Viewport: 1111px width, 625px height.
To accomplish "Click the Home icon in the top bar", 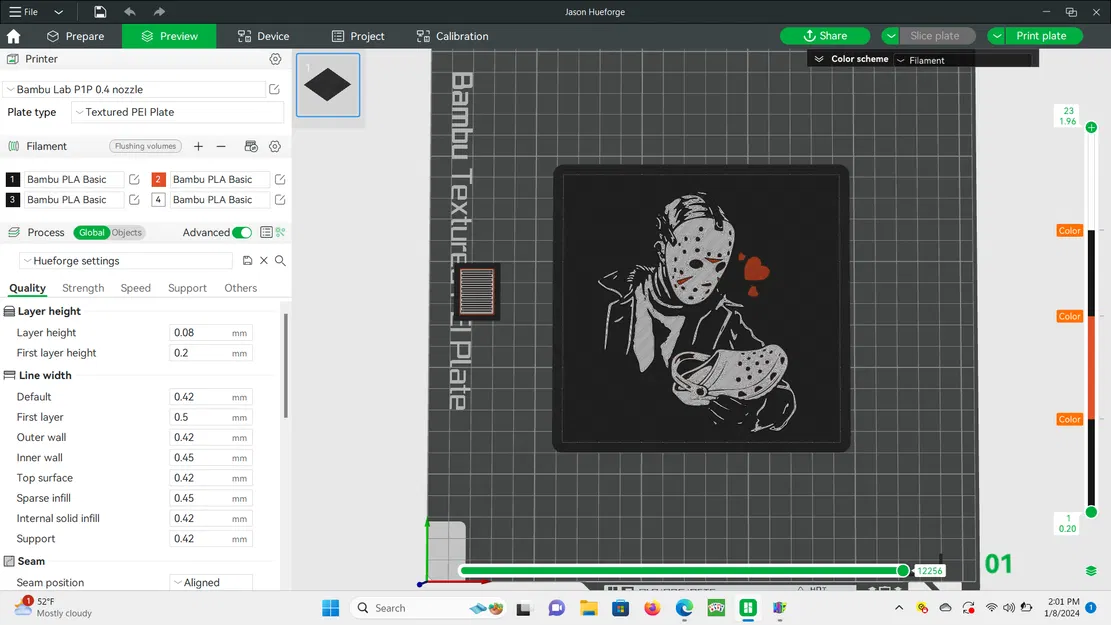I will (x=14, y=36).
